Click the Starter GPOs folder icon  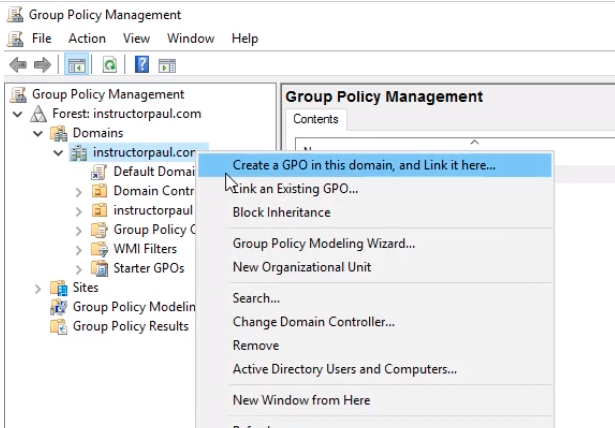tap(100, 268)
